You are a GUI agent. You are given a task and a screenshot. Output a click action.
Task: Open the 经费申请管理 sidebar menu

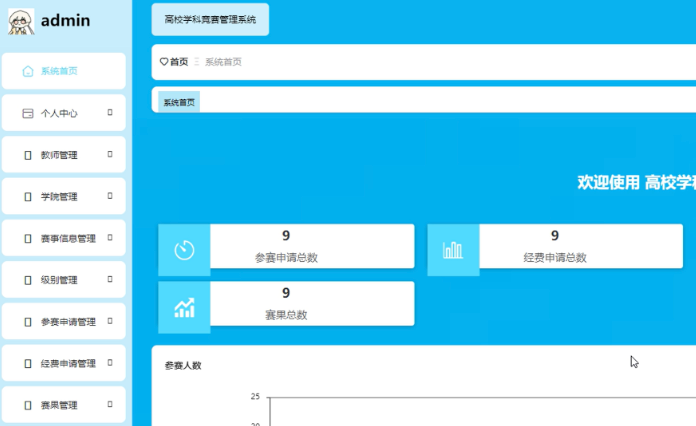[68, 364]
